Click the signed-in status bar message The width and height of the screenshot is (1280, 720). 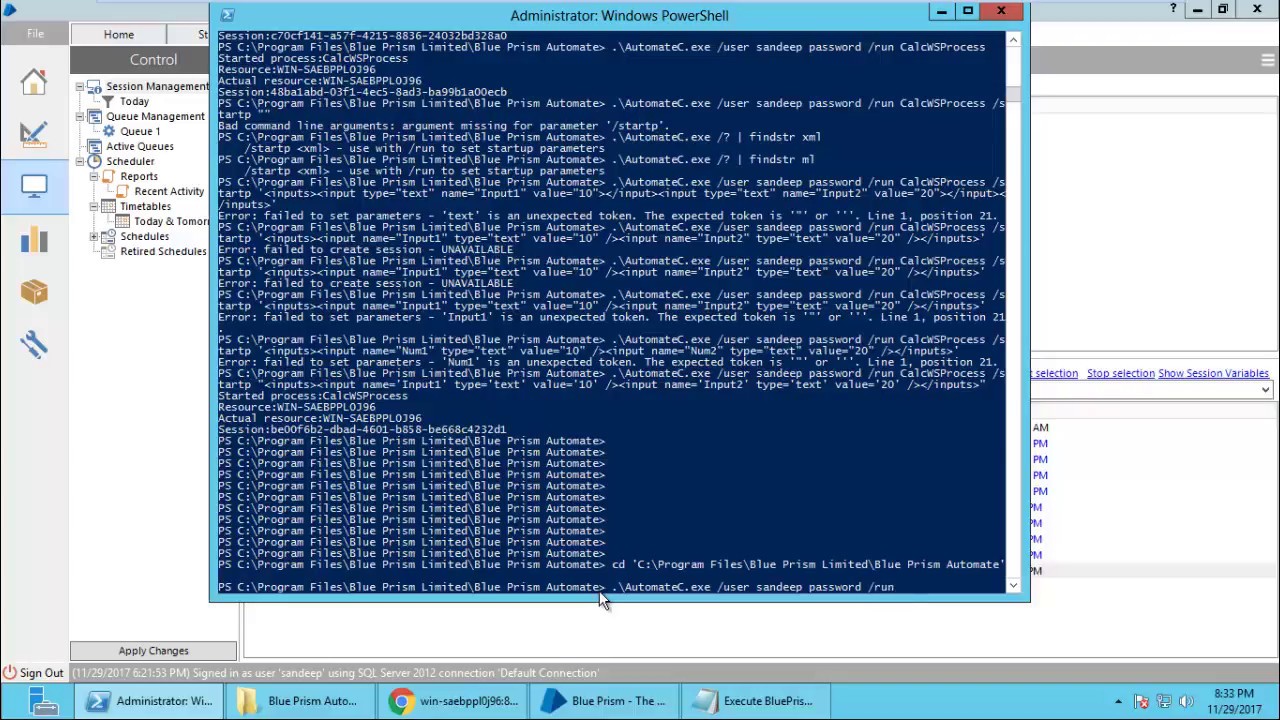(335, 673)
